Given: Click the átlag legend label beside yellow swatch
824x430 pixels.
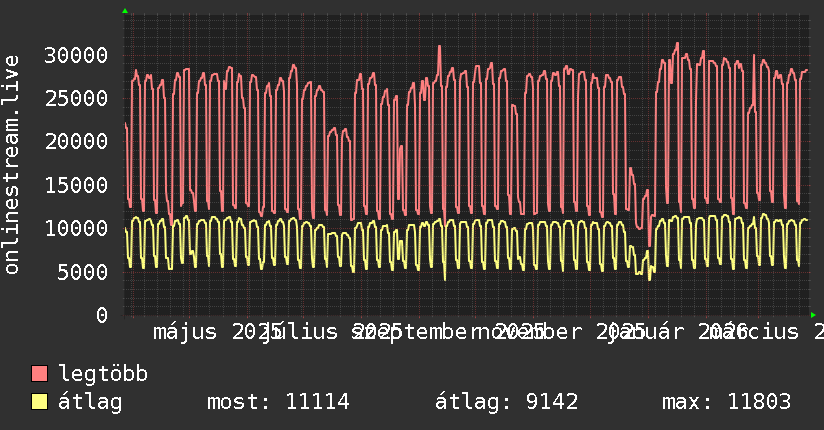Looking at the screenshot, I should tap(90, 402).
